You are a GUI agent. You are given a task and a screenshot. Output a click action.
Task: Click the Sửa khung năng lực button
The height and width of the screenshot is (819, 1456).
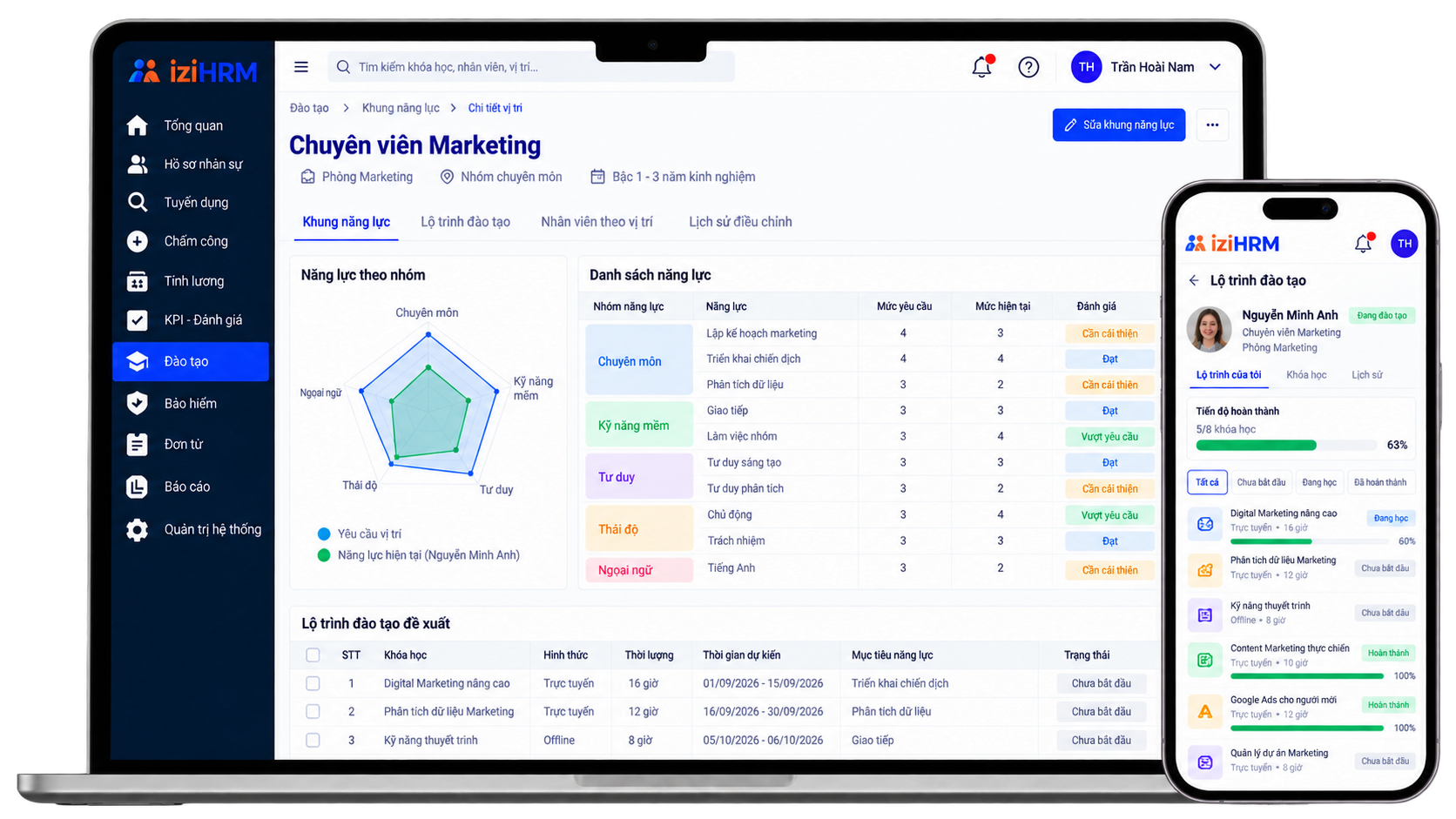1119,125
